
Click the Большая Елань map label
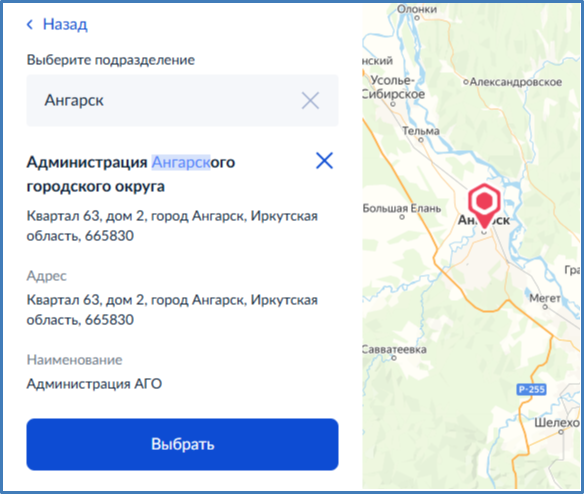pos(402,208)
